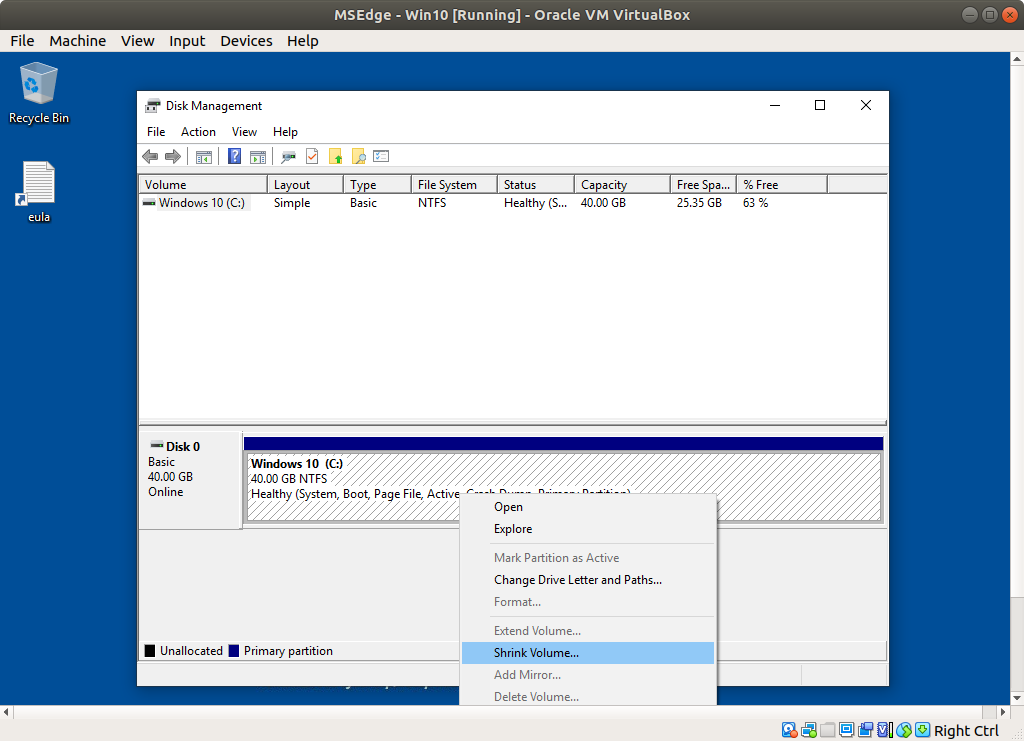Screen dimensions: 1024x741
Task: Click the Healthy (S... status cell
Action: tap(536, 203)
